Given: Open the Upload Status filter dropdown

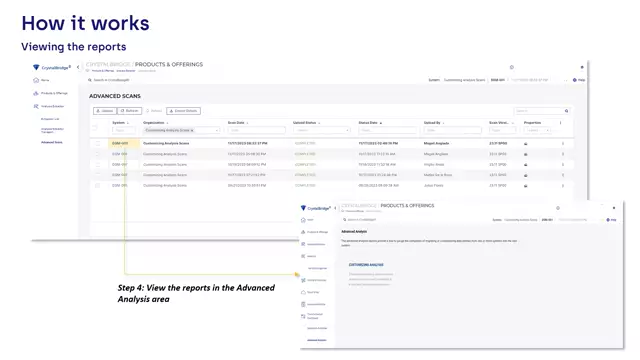Looking at the screenshot, I should click(x=322, y=130).
